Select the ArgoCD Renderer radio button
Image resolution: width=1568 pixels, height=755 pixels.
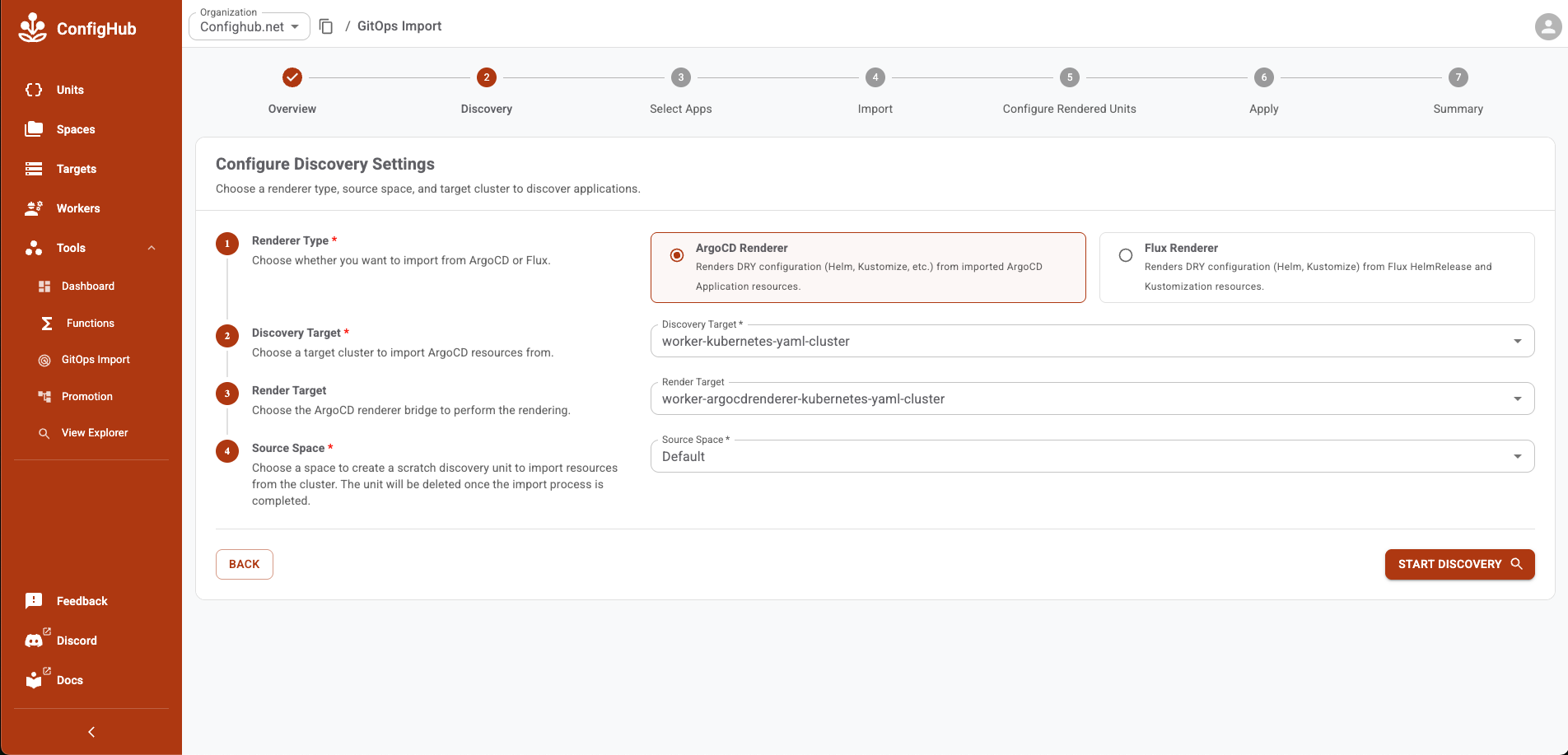[x=677, y=255]
